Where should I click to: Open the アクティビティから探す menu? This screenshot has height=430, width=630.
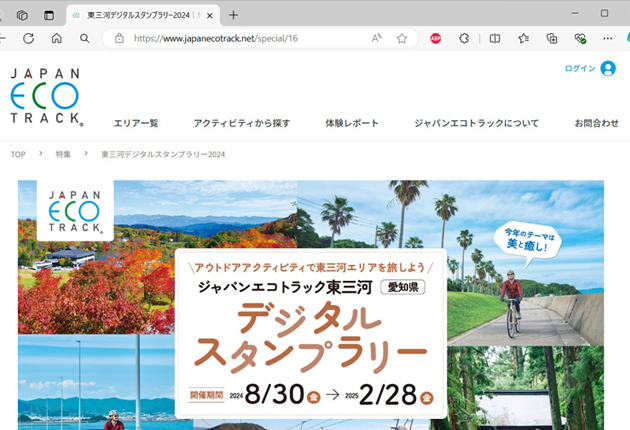coord(242,123)
